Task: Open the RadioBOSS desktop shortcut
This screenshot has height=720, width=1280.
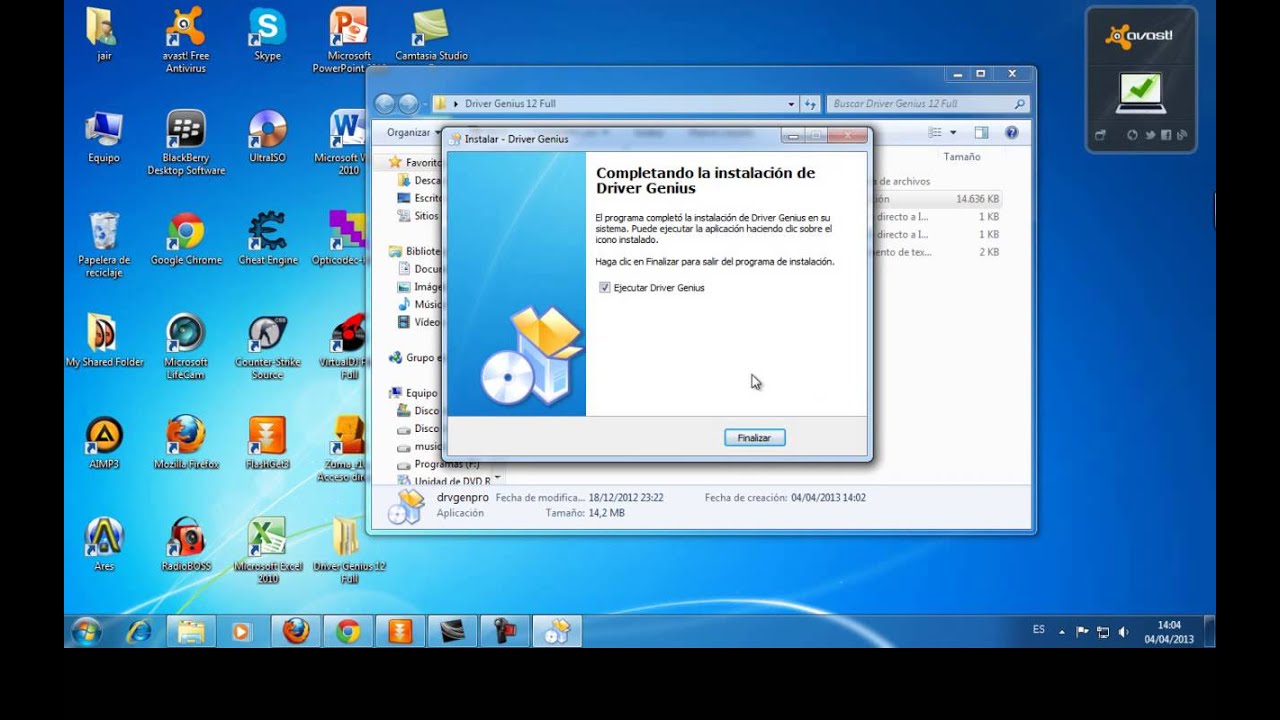Action: coord(186,545)
